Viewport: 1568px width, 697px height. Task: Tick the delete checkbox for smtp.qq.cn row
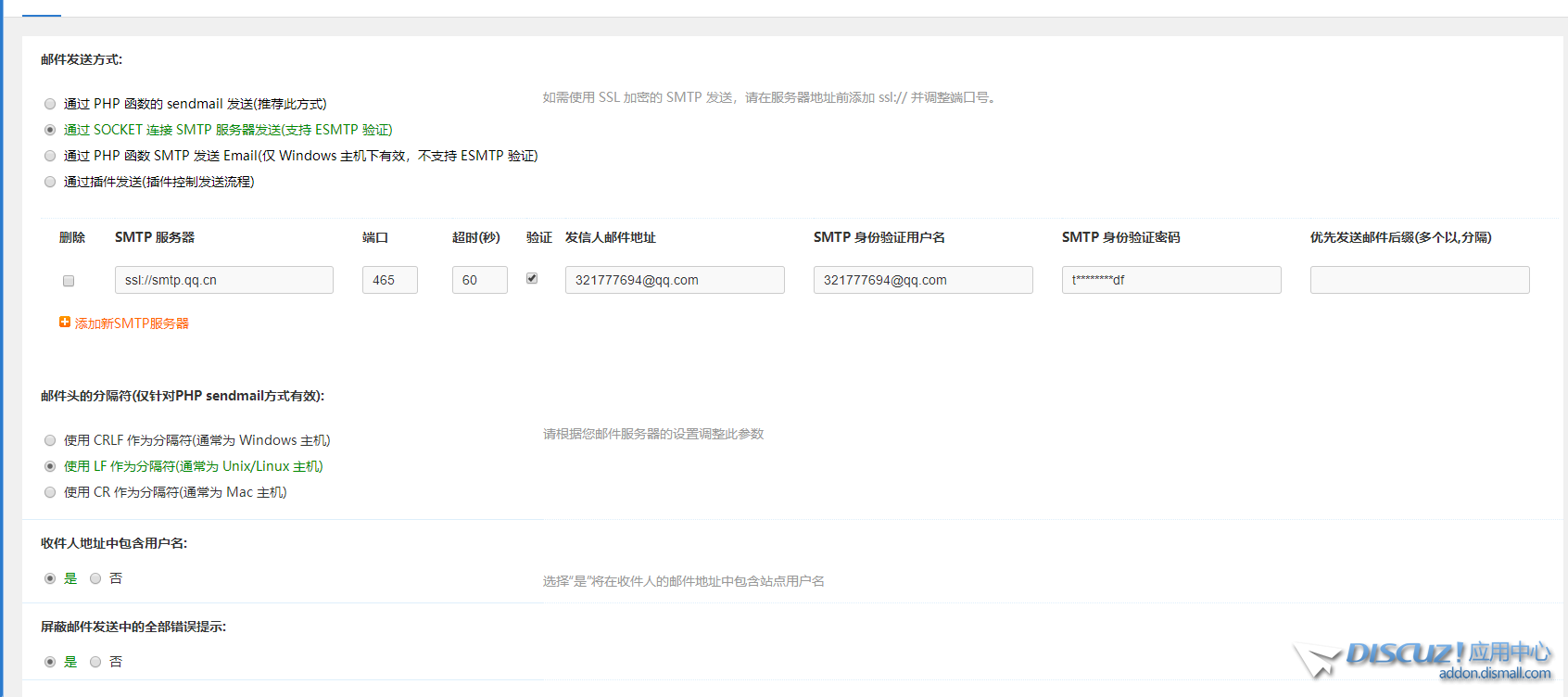pyautogui.click(x=69, y=281)
